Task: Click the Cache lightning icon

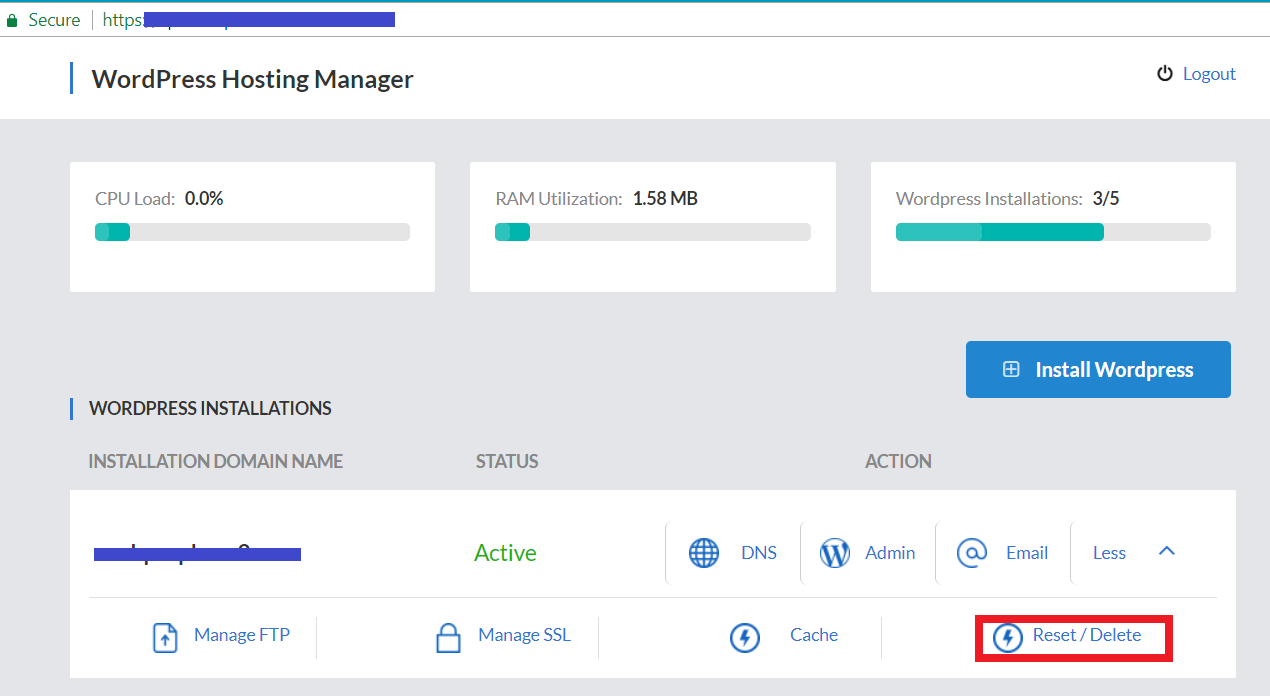Action: (x=745, y=637)
